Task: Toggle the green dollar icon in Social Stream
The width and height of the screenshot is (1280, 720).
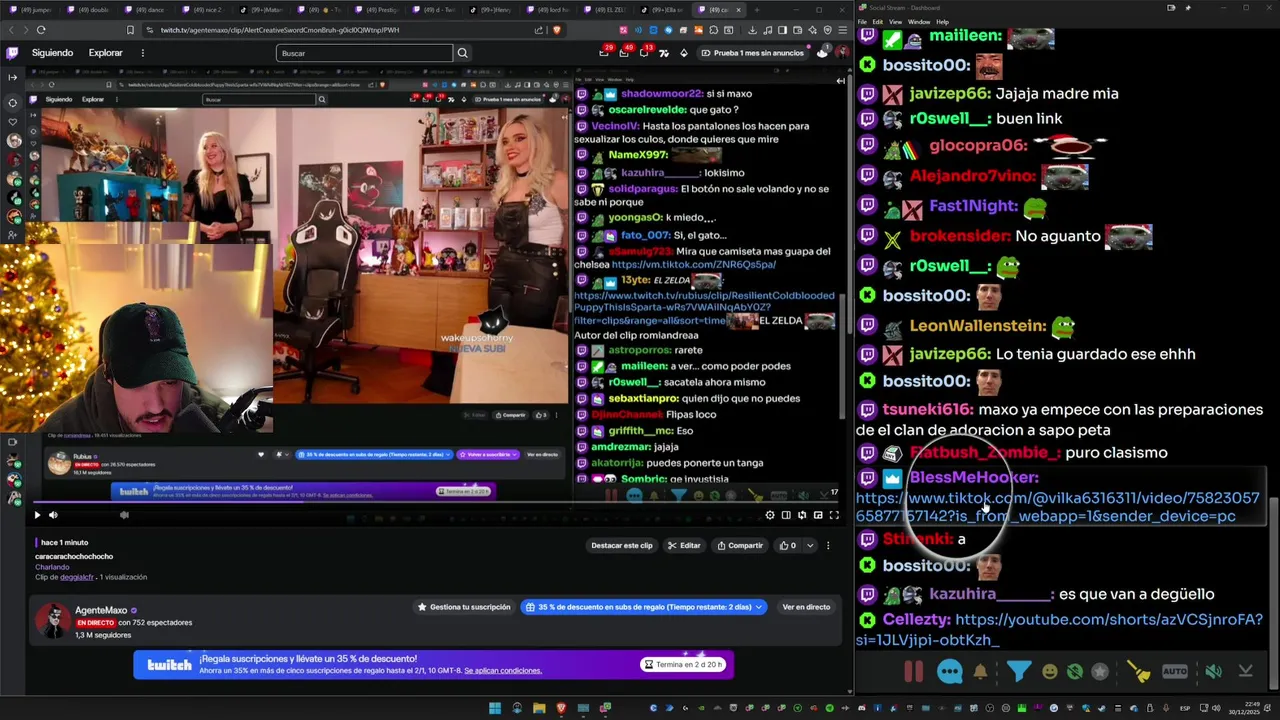Action: click(1074, 672)
